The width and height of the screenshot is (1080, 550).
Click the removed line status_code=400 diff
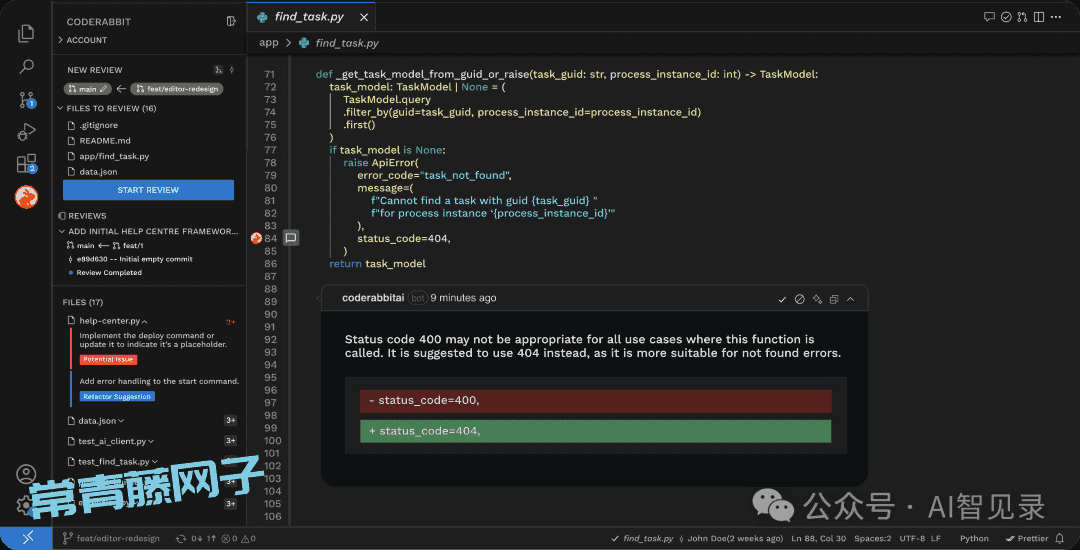[x=595, y=401]
